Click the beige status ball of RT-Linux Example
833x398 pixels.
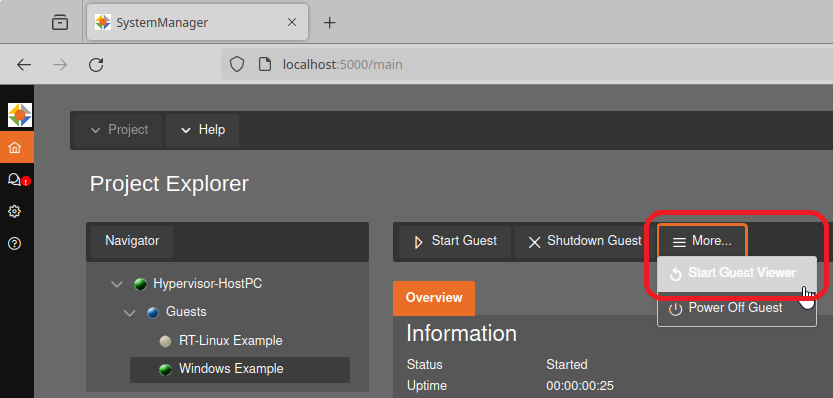point(166,341)
